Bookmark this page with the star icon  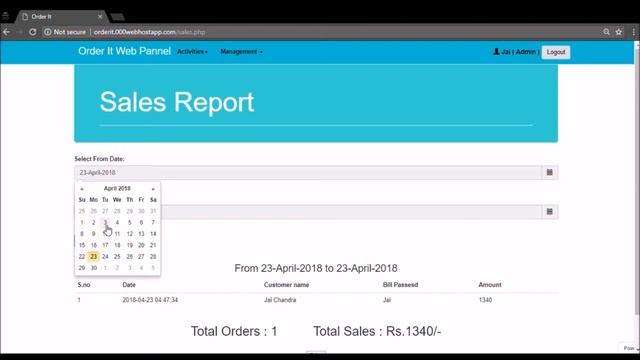pos(619,32)
